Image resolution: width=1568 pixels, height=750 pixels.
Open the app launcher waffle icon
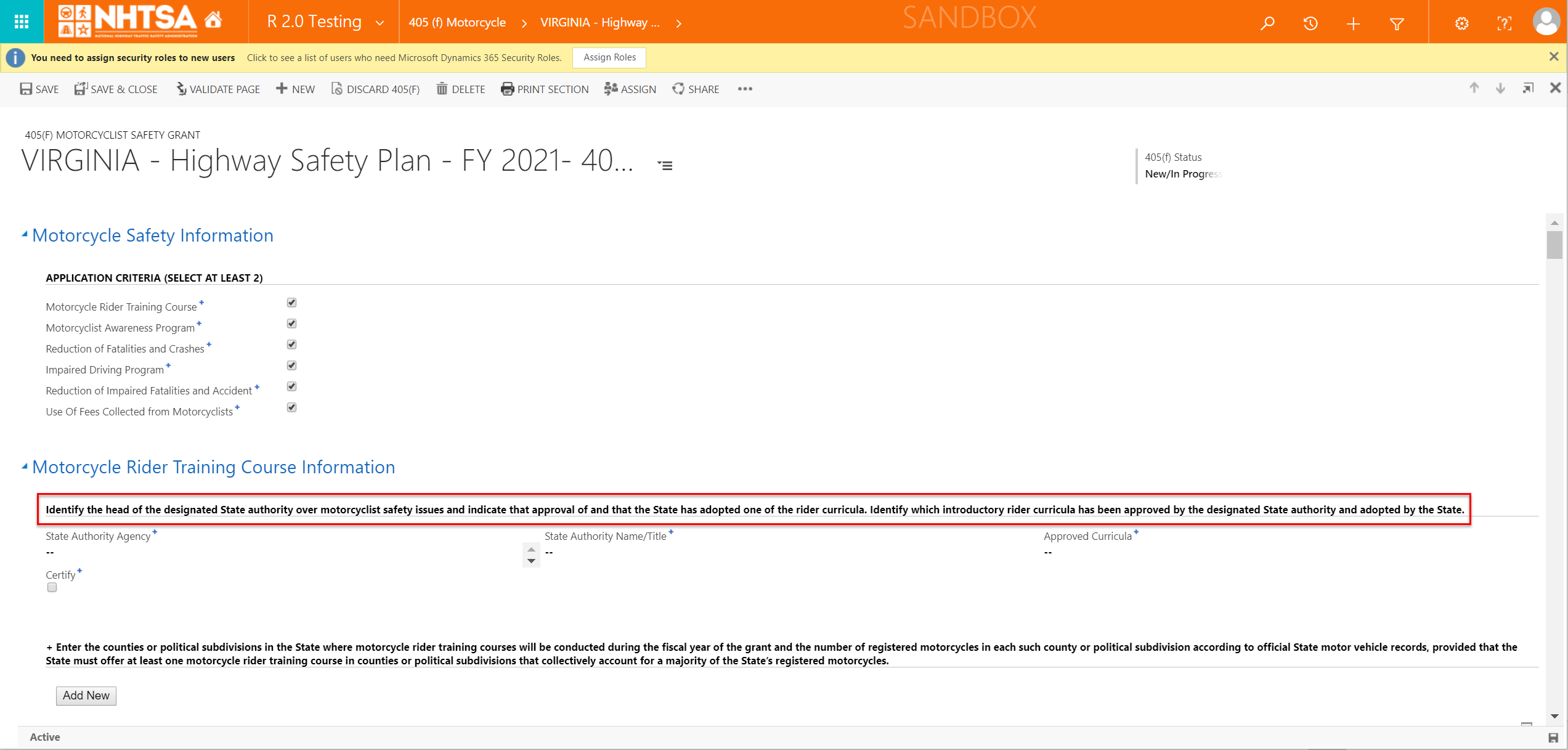(x=22, y=22)
